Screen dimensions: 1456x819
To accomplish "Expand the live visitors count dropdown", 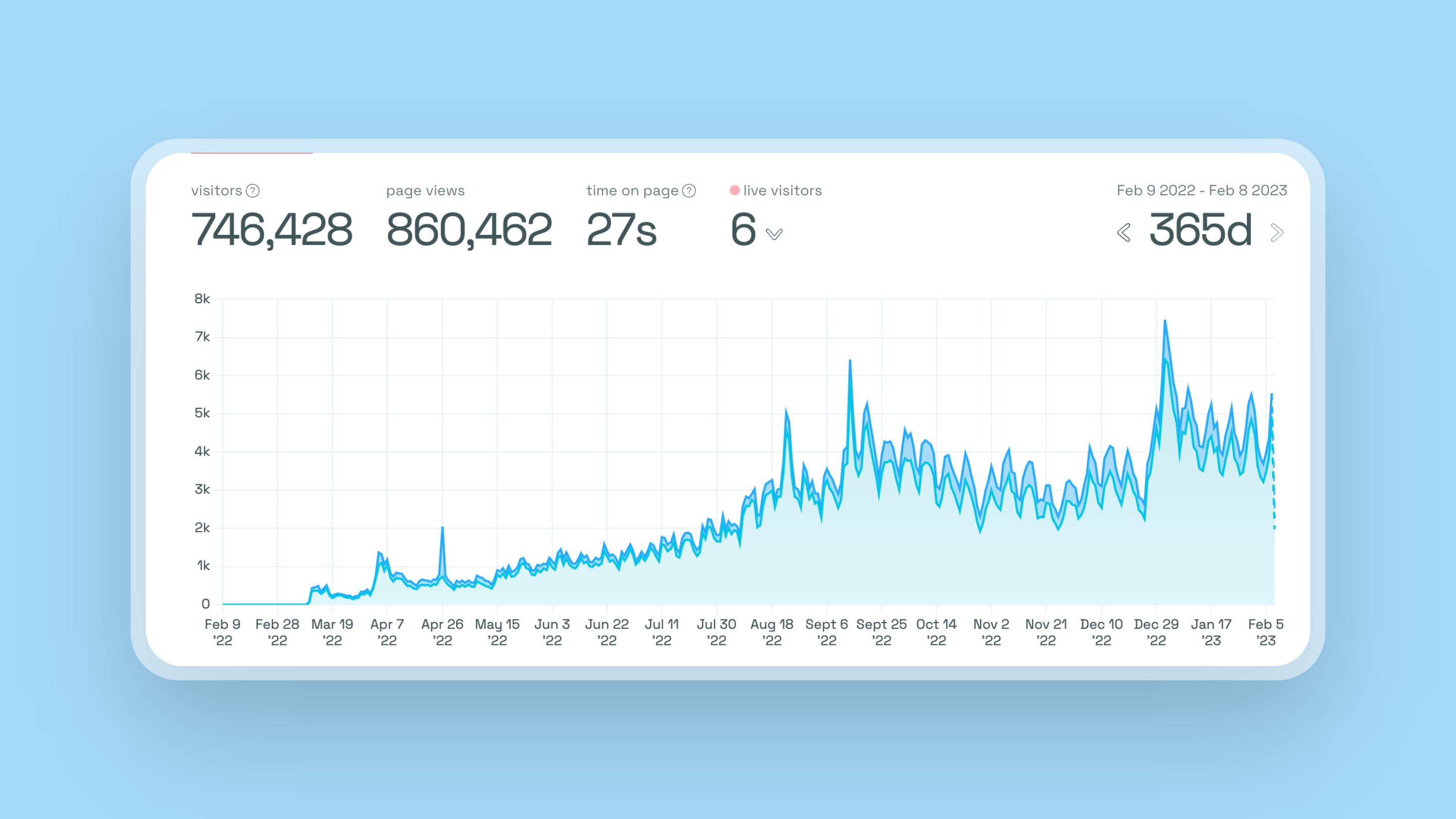I will tap(774, 234).
